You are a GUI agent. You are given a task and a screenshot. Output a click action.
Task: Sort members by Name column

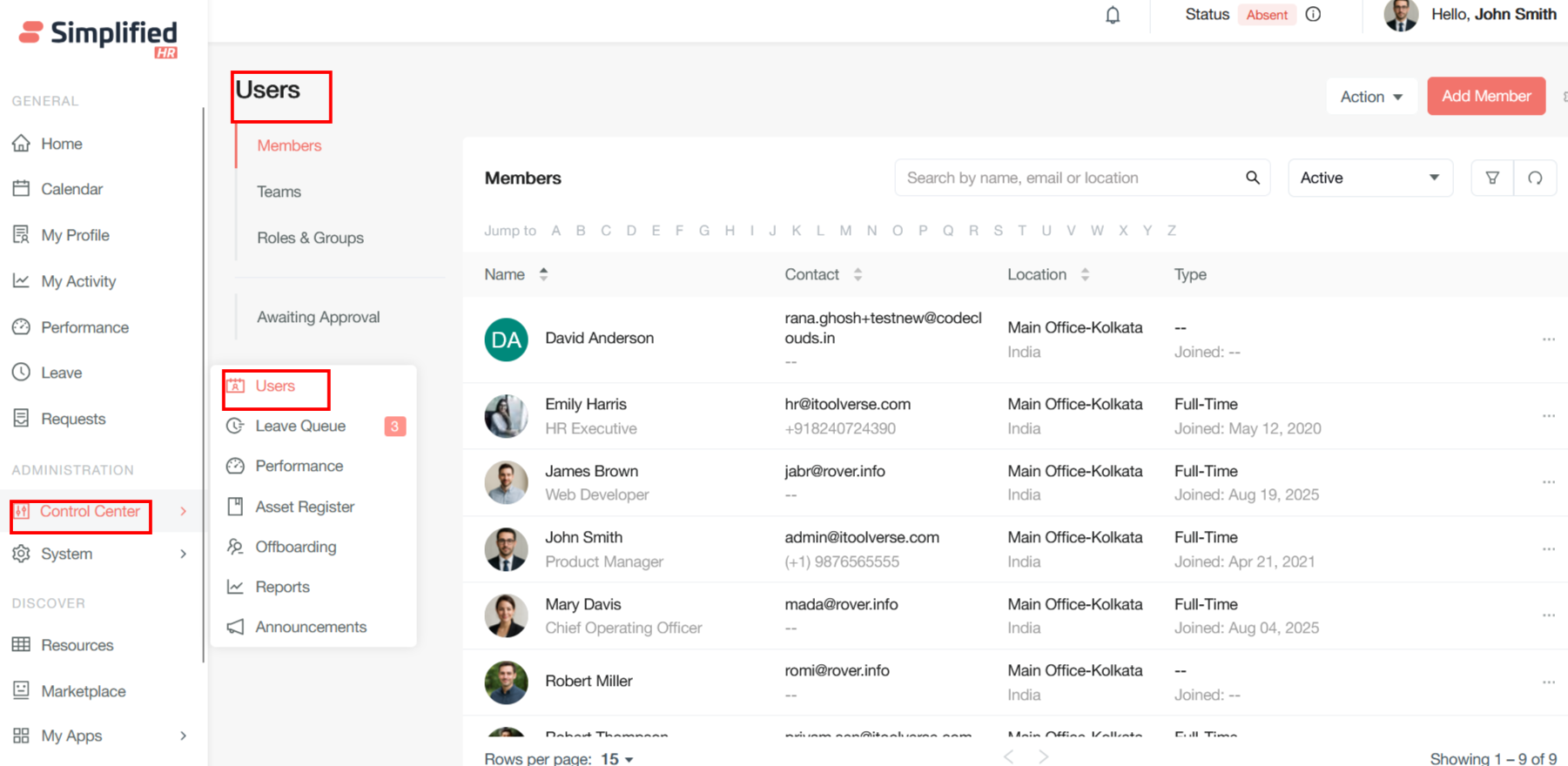pyautogui.click(x=543, y=274)
